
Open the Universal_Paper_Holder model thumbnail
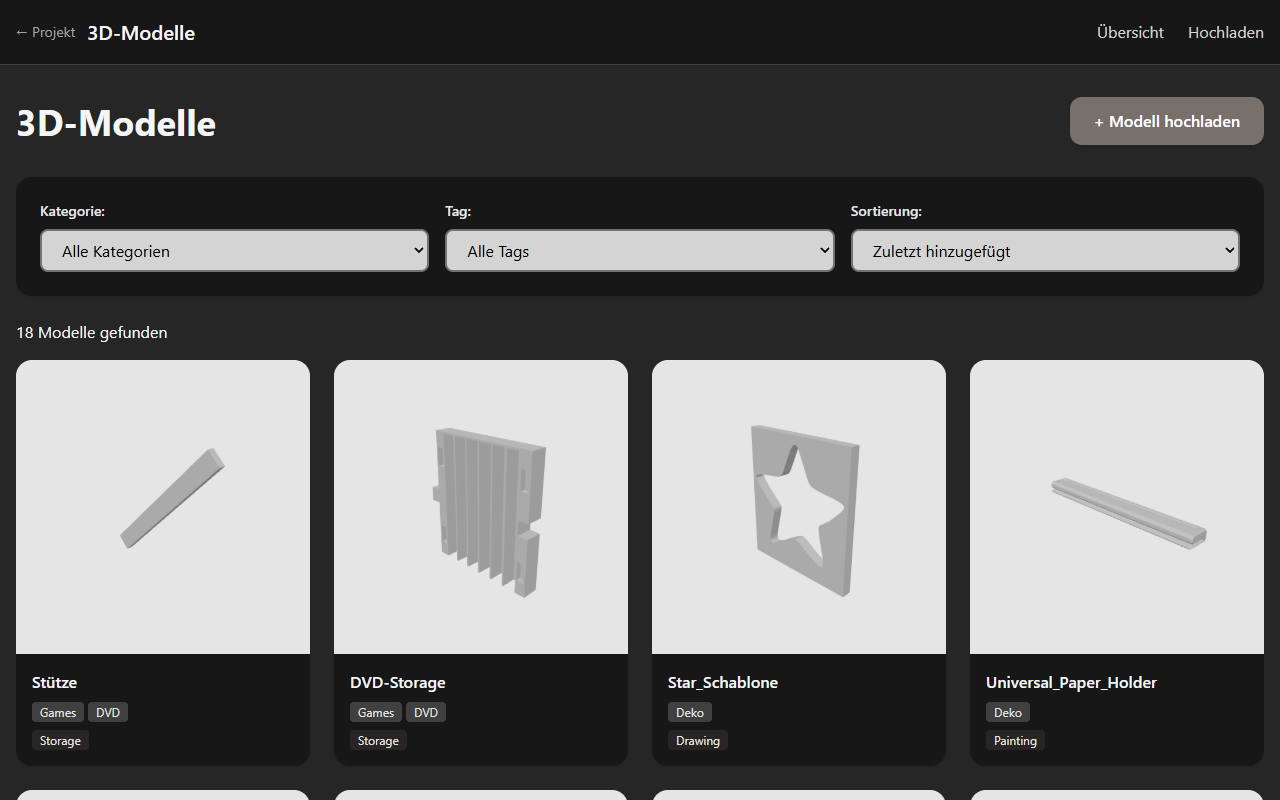1117,507
